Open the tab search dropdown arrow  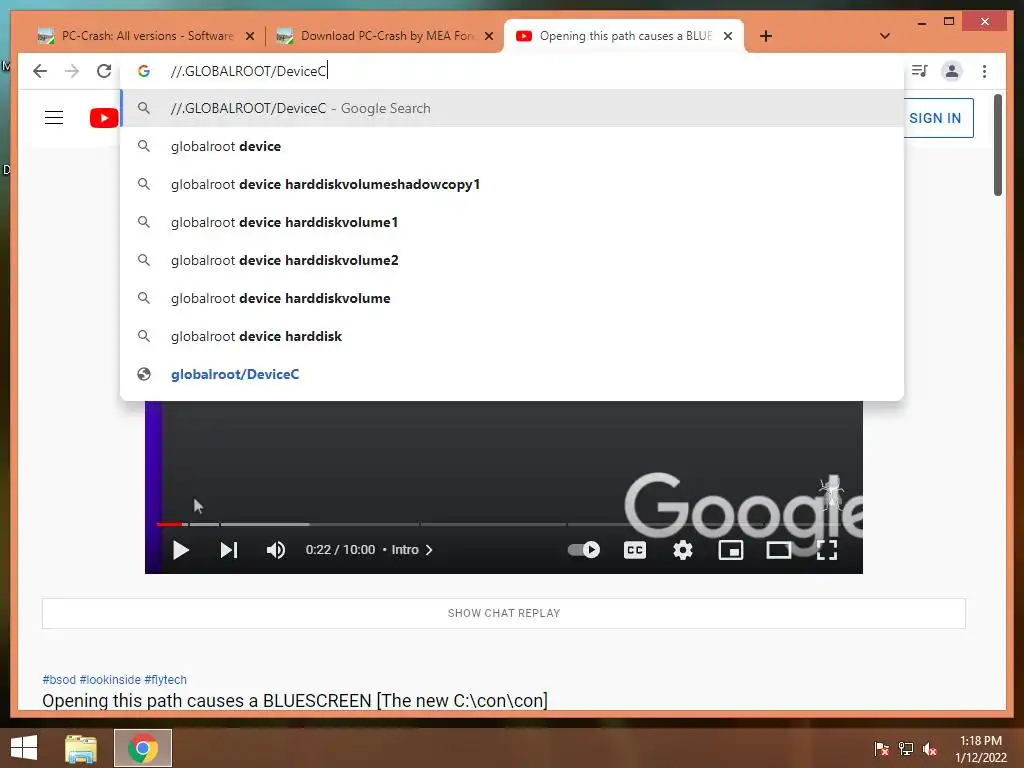pyautogui.click(x=885, y=36)
